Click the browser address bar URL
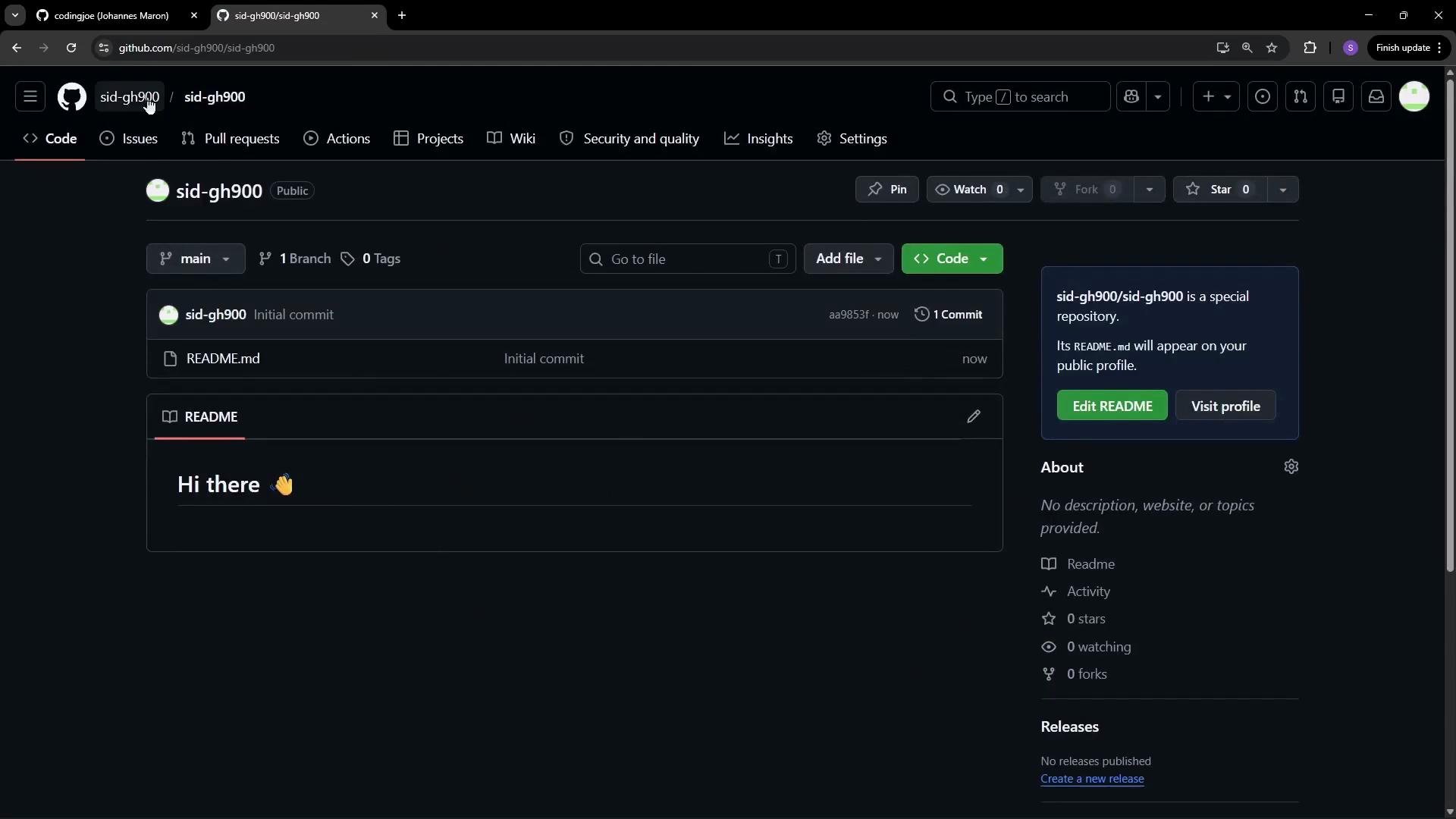1456x819 pixels. [196, 48]
